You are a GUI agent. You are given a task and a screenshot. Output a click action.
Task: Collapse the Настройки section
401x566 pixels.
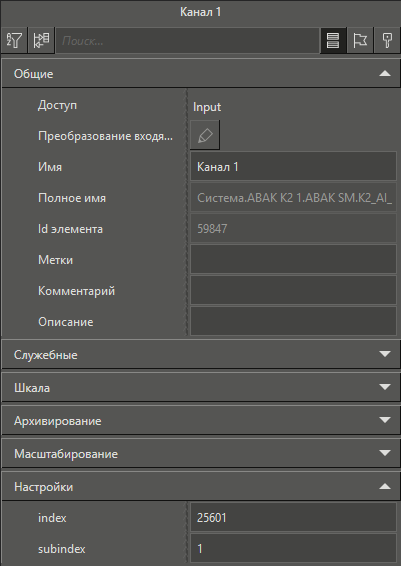click(201, 487)
